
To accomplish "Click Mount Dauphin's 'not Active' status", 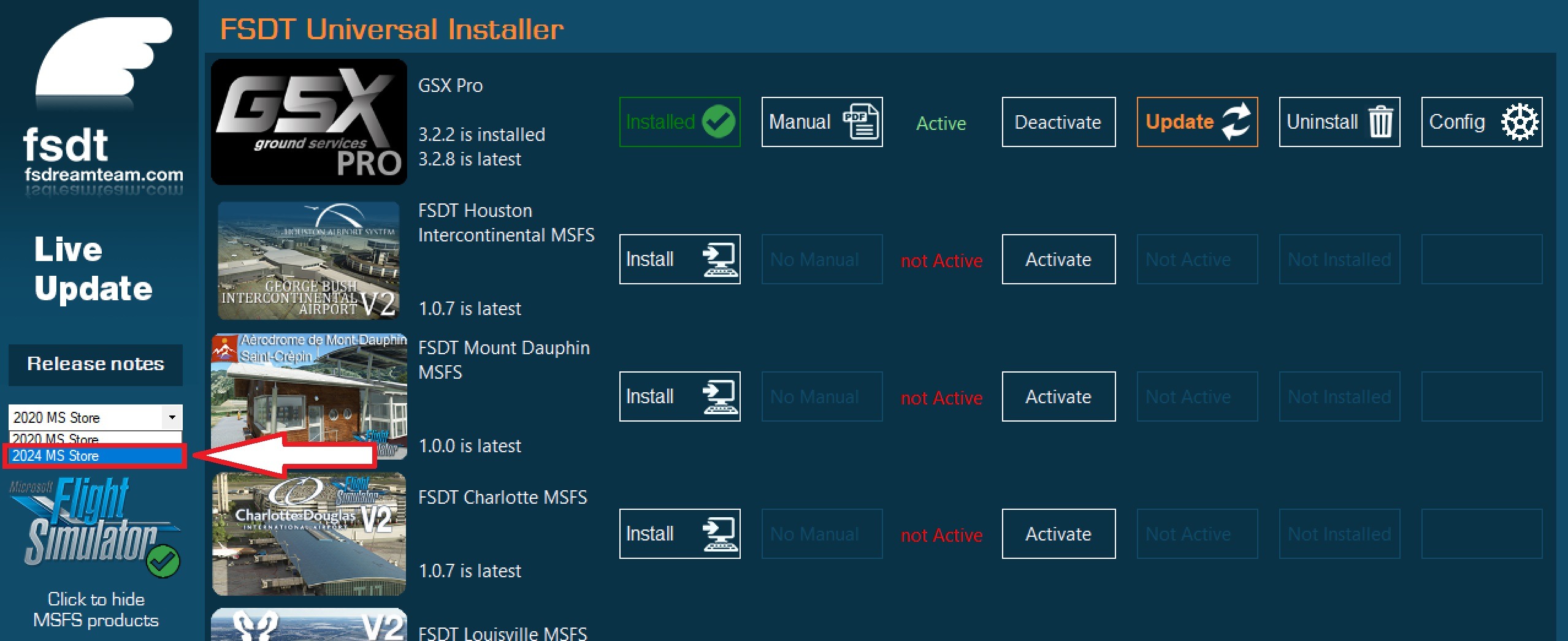I will pos(941,398).
